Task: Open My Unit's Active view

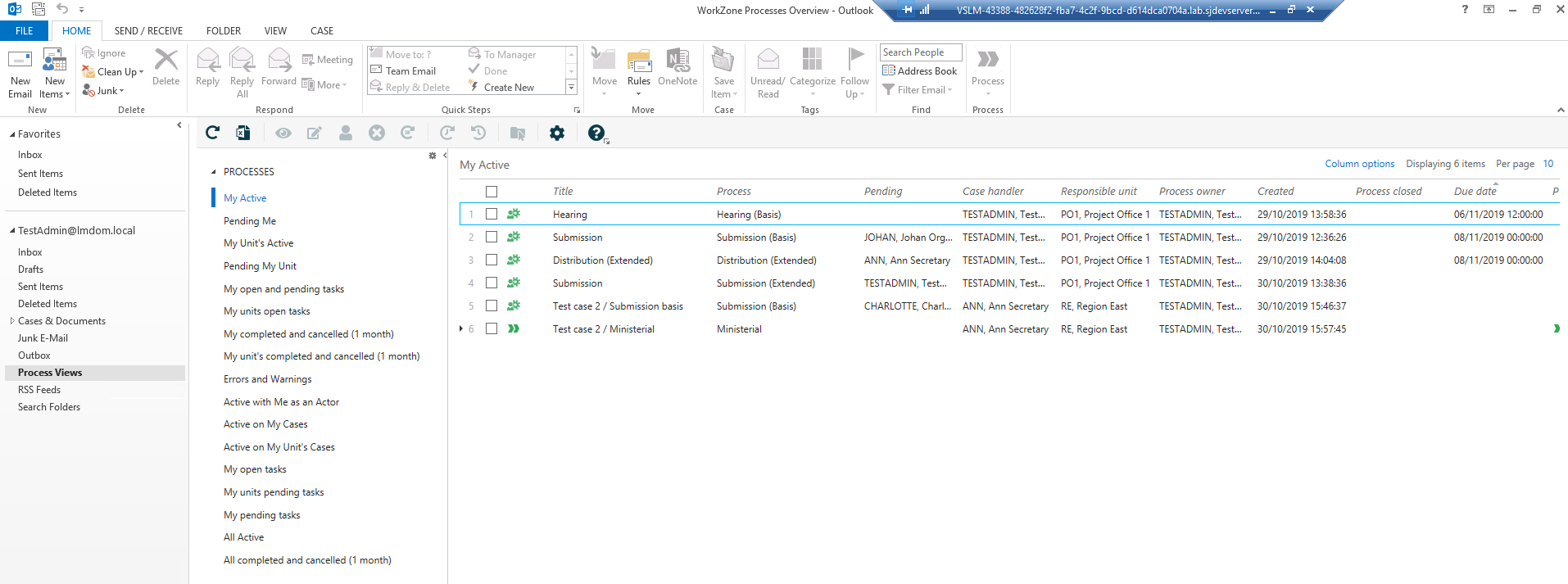Action: pyautogui.click(x=259, y=243)
